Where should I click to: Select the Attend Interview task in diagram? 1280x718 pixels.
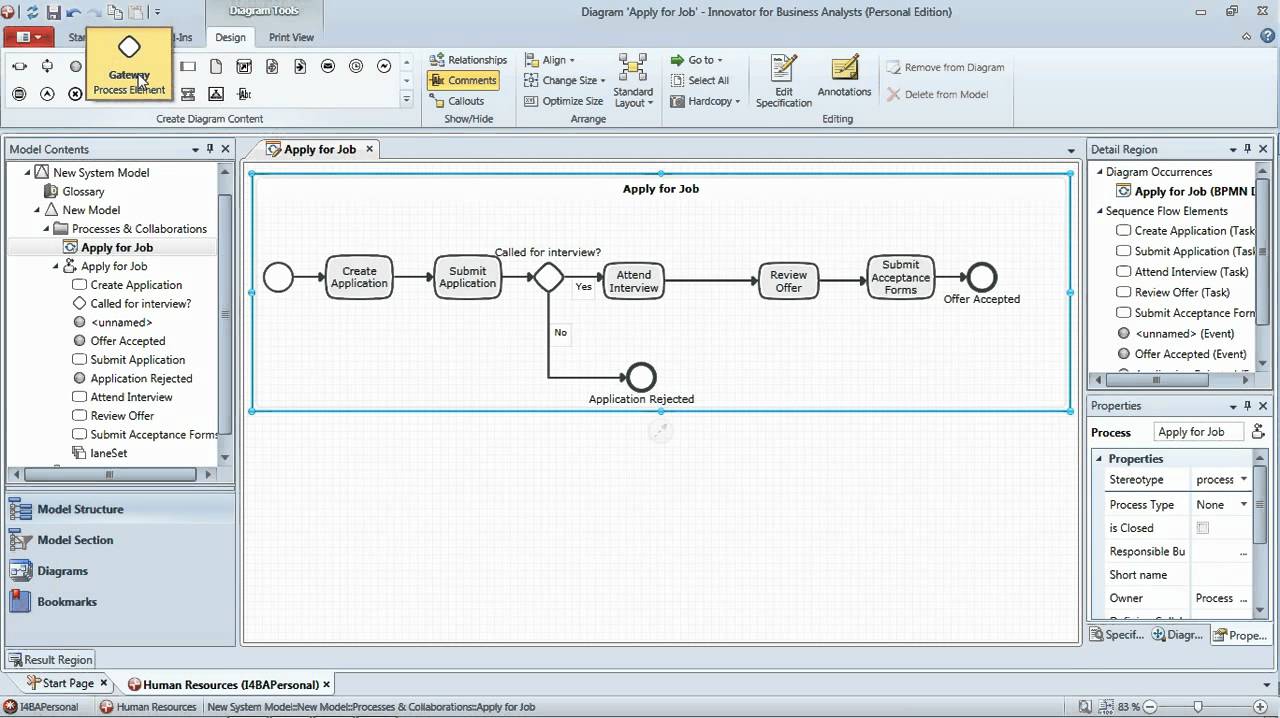(x=633, y=280)
